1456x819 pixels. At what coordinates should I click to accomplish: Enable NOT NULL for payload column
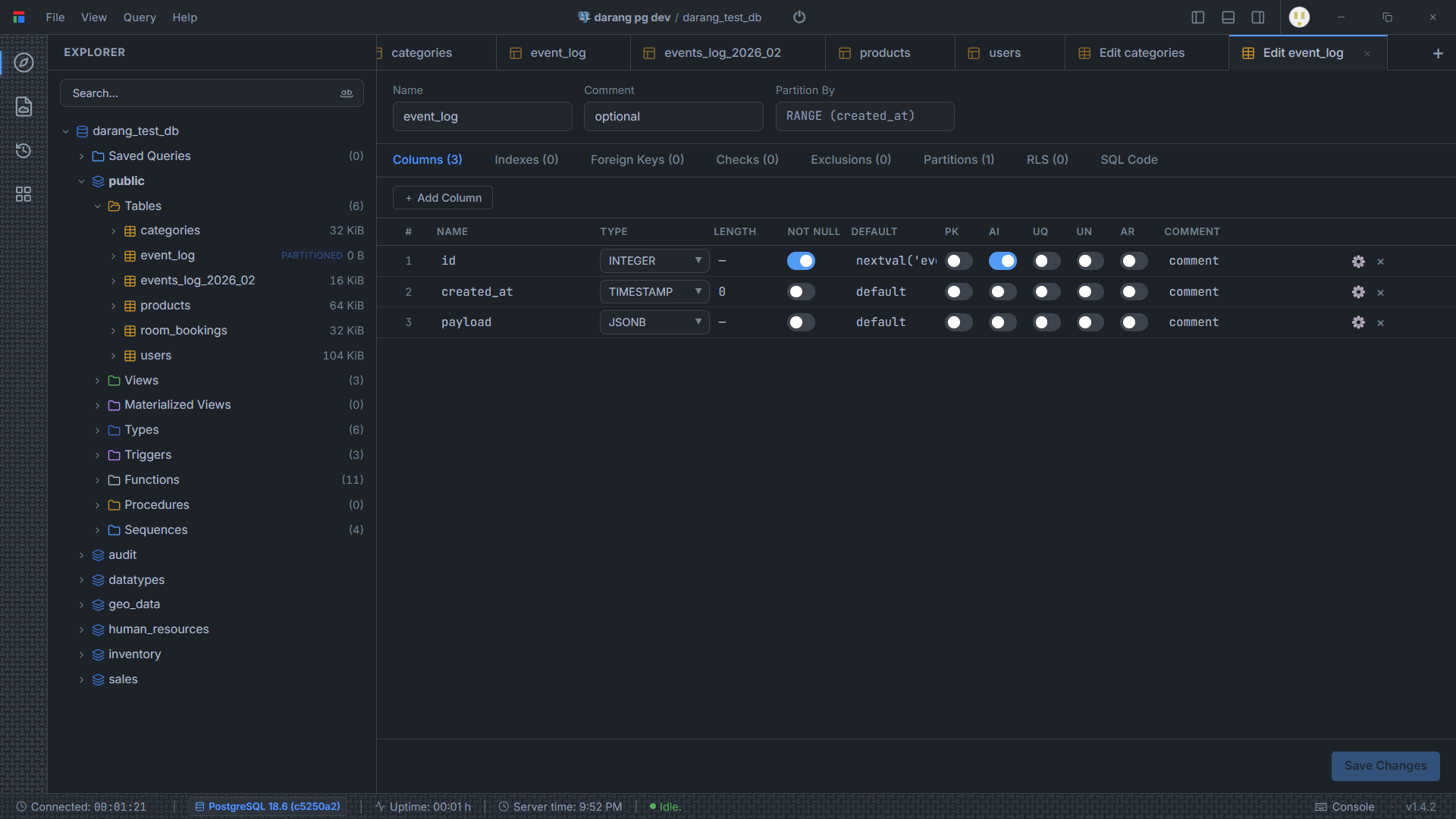tap(801, 322)
